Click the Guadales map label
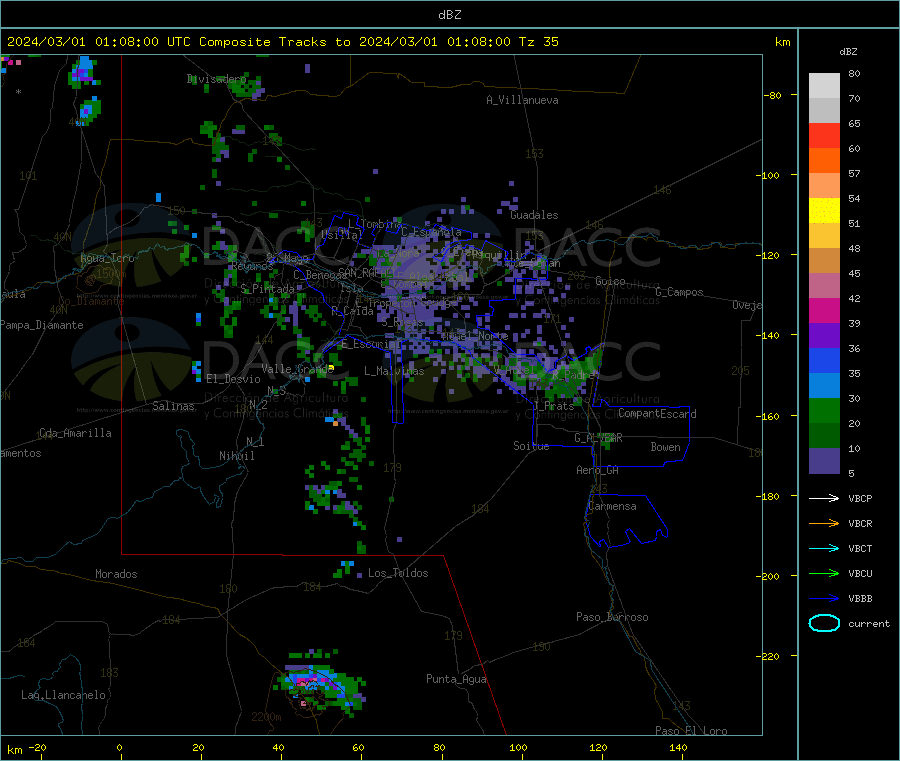Viewport: 900px width, 761px height. coord(534,215)
